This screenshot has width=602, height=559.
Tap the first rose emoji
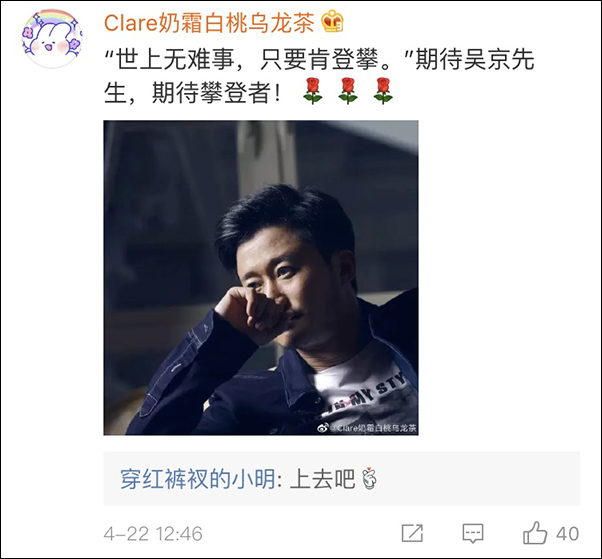point(313,91)
